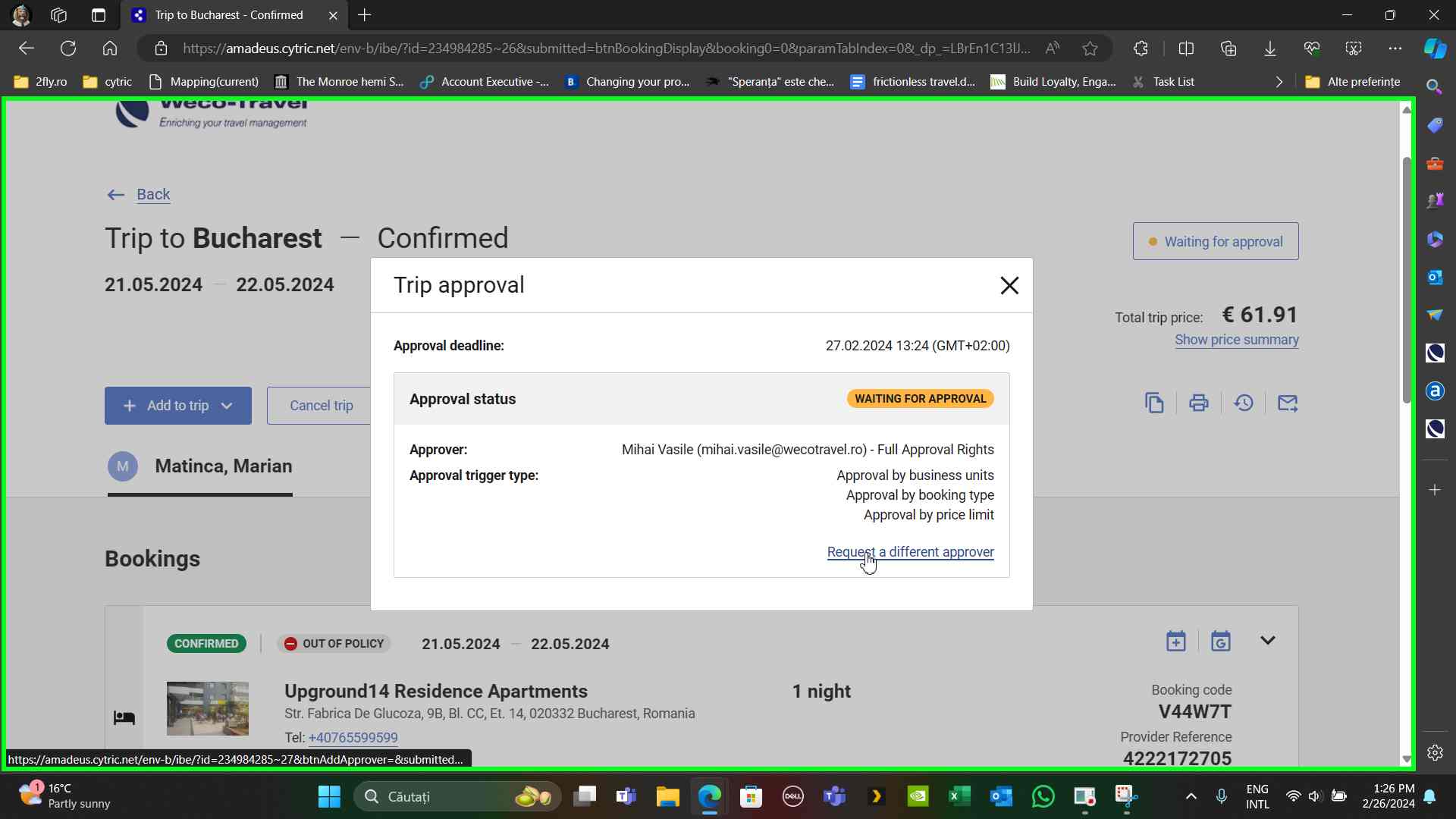Click the print trip icon
The height and width of the screenshot is (819, 1456).
[x=1198, y=403]
